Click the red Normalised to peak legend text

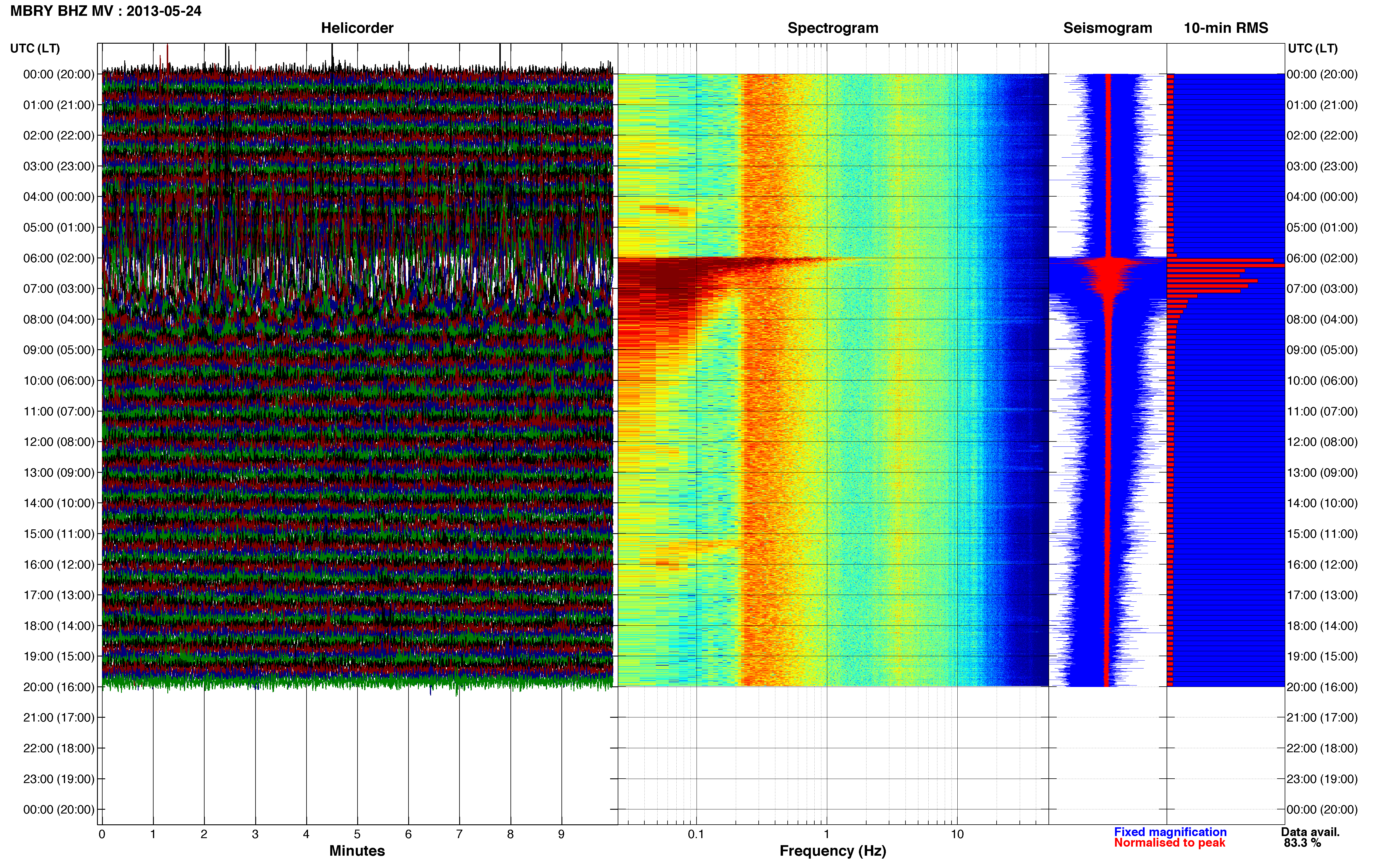(1170, 843)
